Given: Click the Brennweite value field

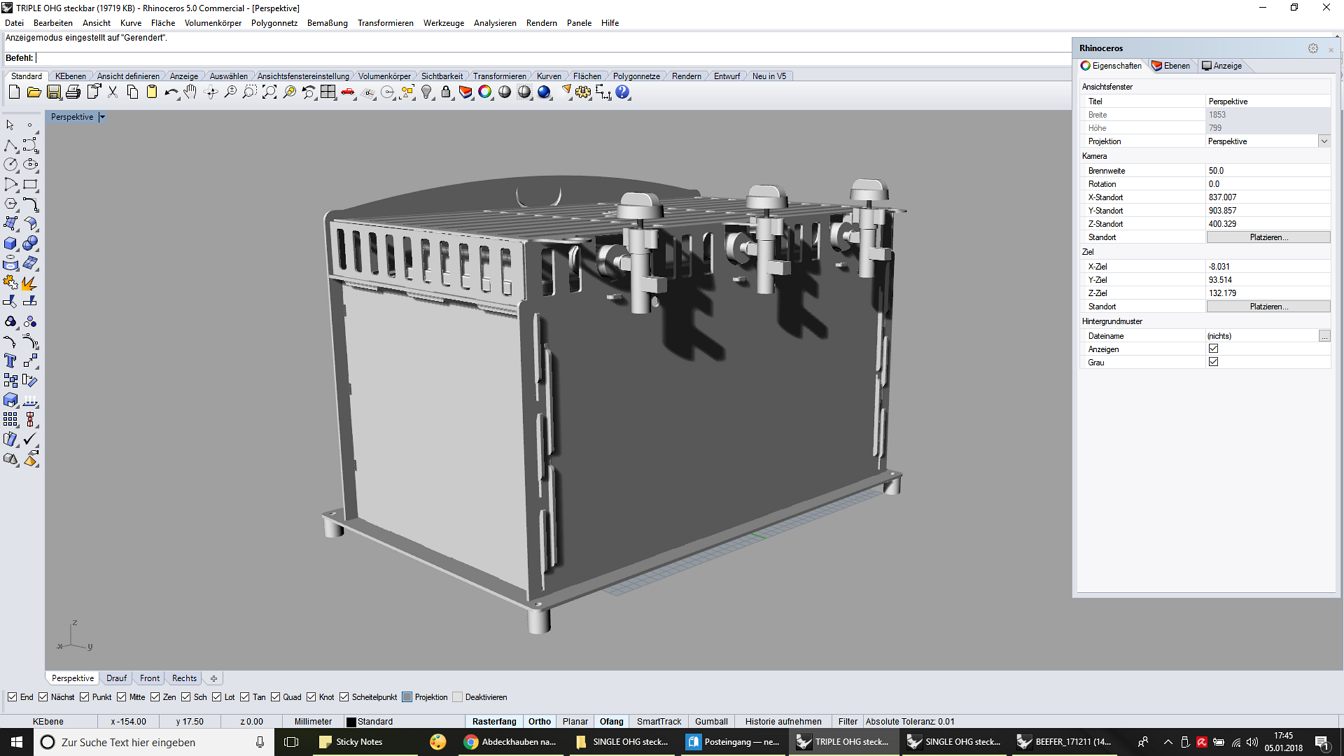Looking at the screenshot, I should tap(1267, 171).
